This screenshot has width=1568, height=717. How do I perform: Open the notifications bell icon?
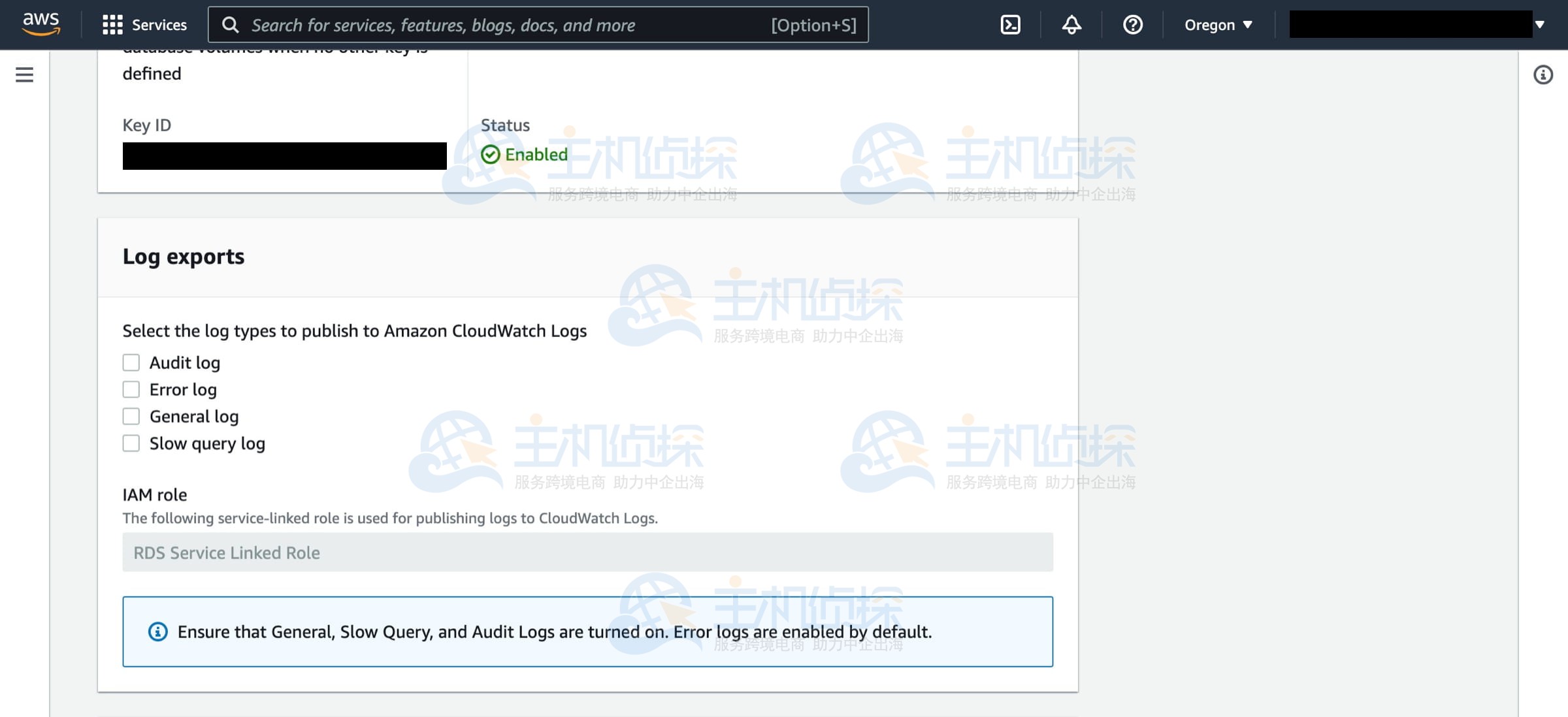pyautogui.click(x=1071, y=25)
